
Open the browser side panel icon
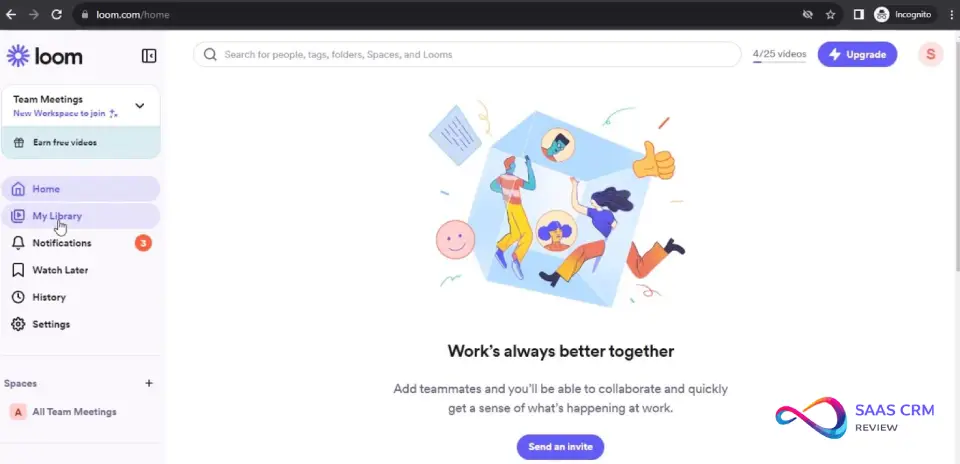[858, 15]
